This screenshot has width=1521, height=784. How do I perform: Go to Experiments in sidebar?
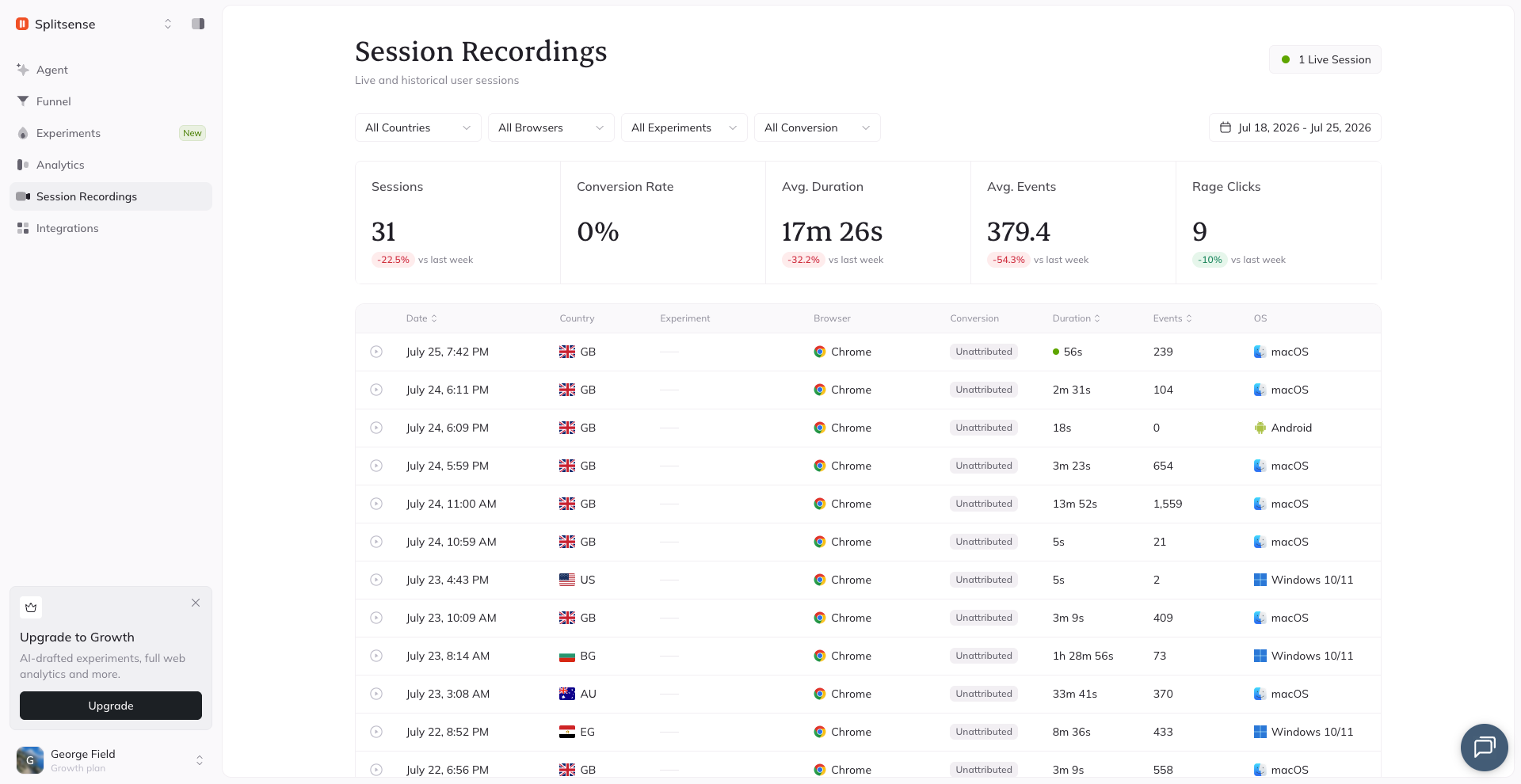click(x=111, y=133)
